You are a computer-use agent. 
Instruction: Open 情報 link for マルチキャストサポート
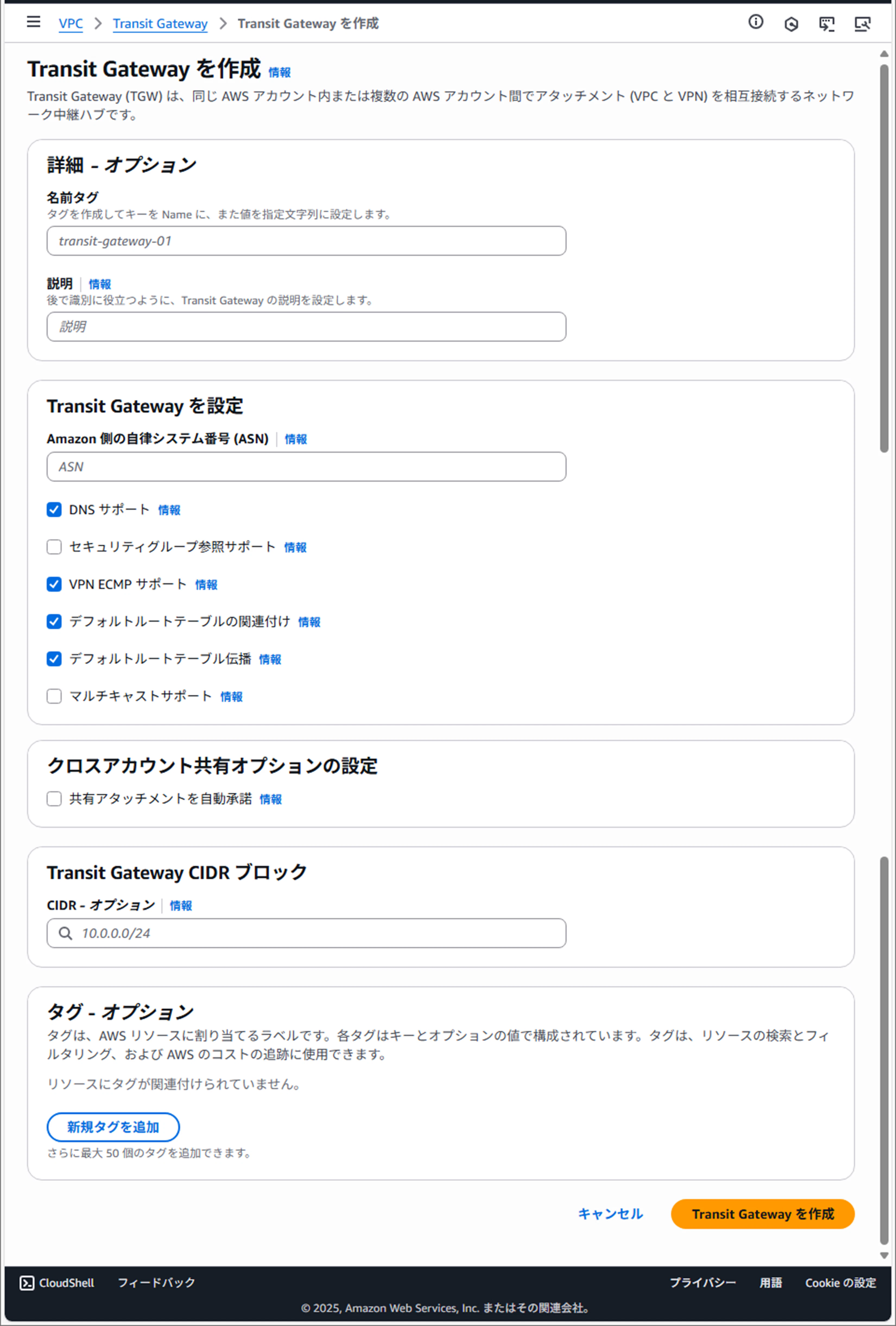[x=231, y=697]
